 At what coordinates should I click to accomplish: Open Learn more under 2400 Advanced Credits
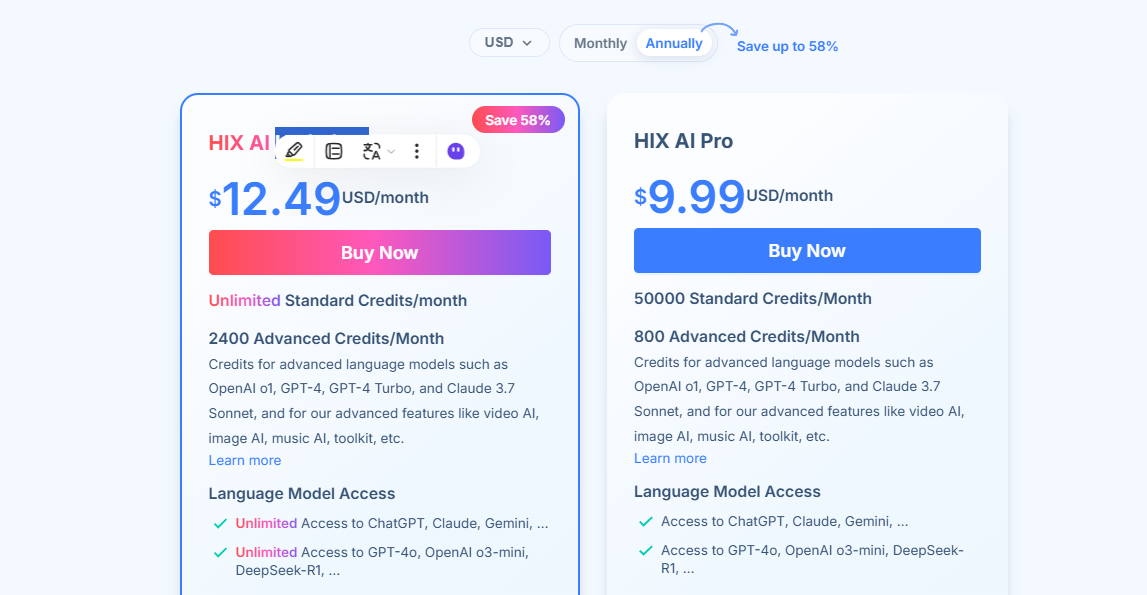(244, 460)
